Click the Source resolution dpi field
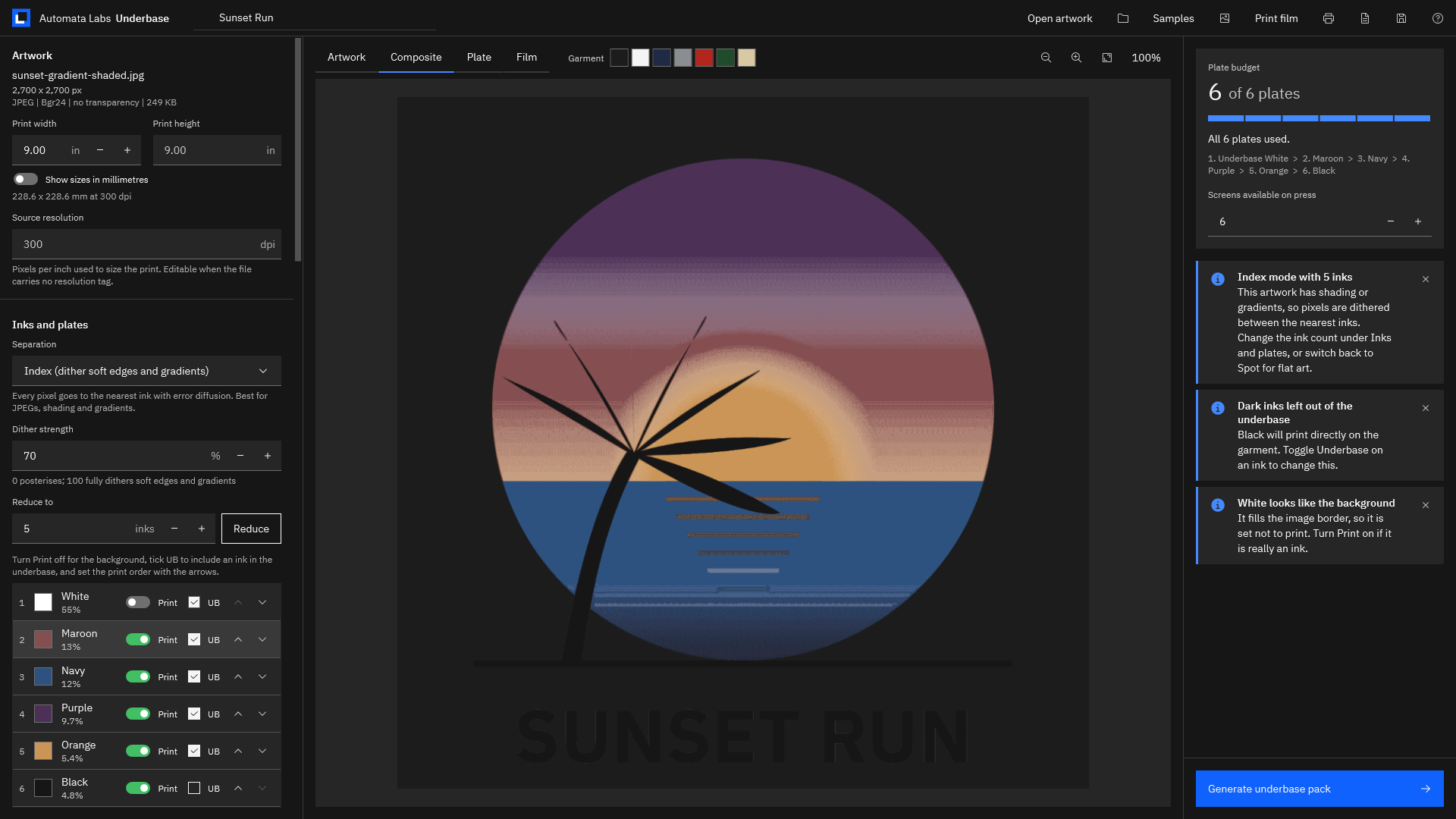This screenshot has height=819, width=1456. coord(146,244)
